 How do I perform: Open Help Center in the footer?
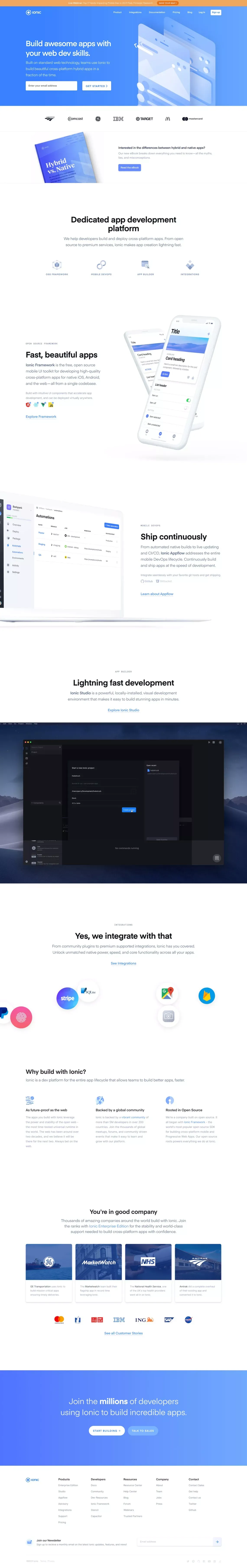click(x=130, y=1491)
